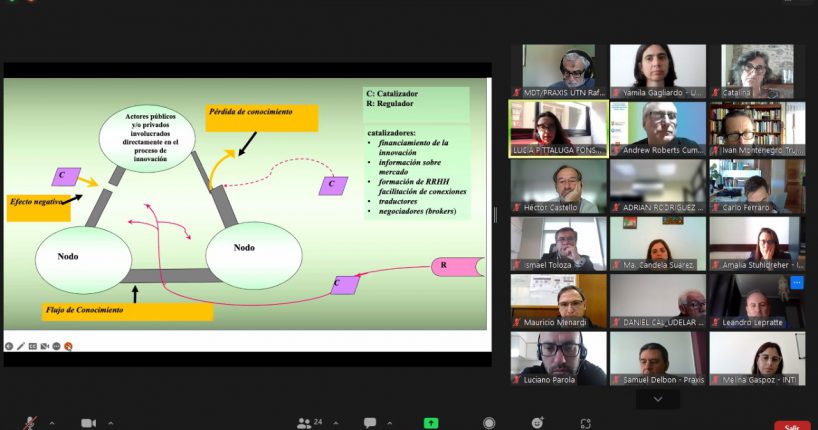
Task: Open the Reactions emoji menu
Action: [x=538, y=423]
